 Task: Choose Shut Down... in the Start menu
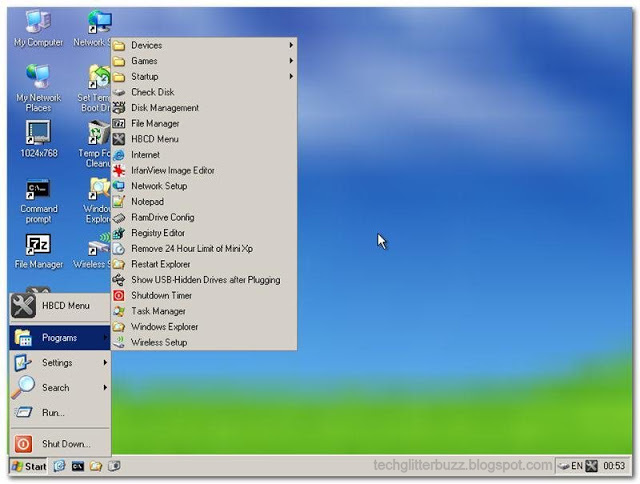coord(60,444)
